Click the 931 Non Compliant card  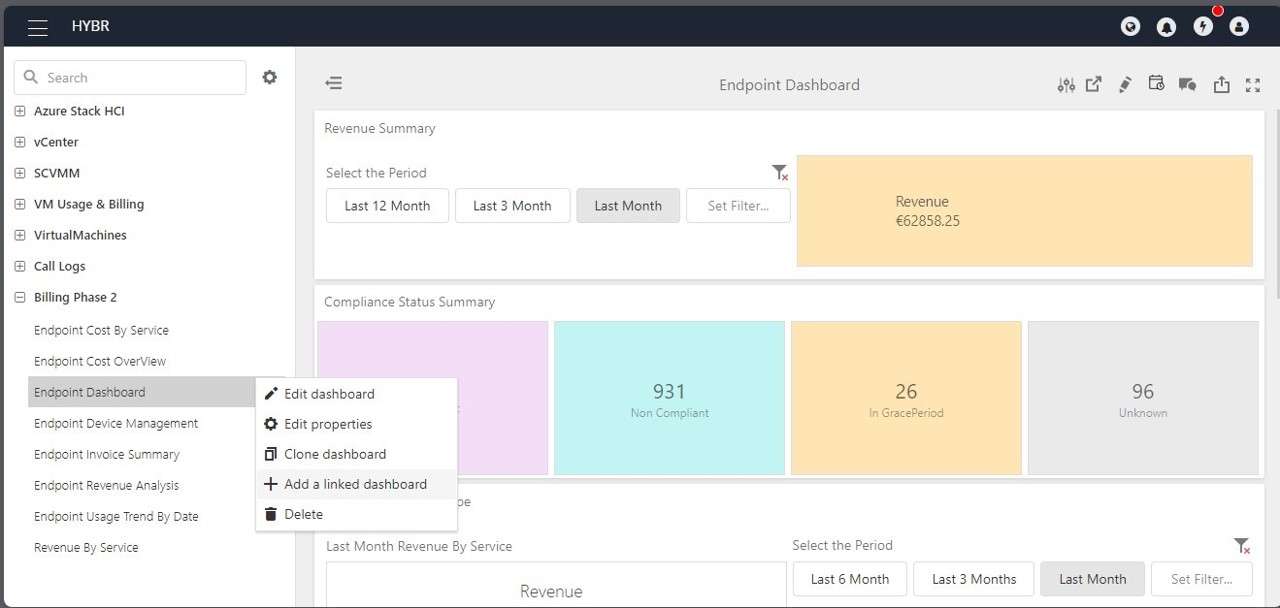point(669,398)
